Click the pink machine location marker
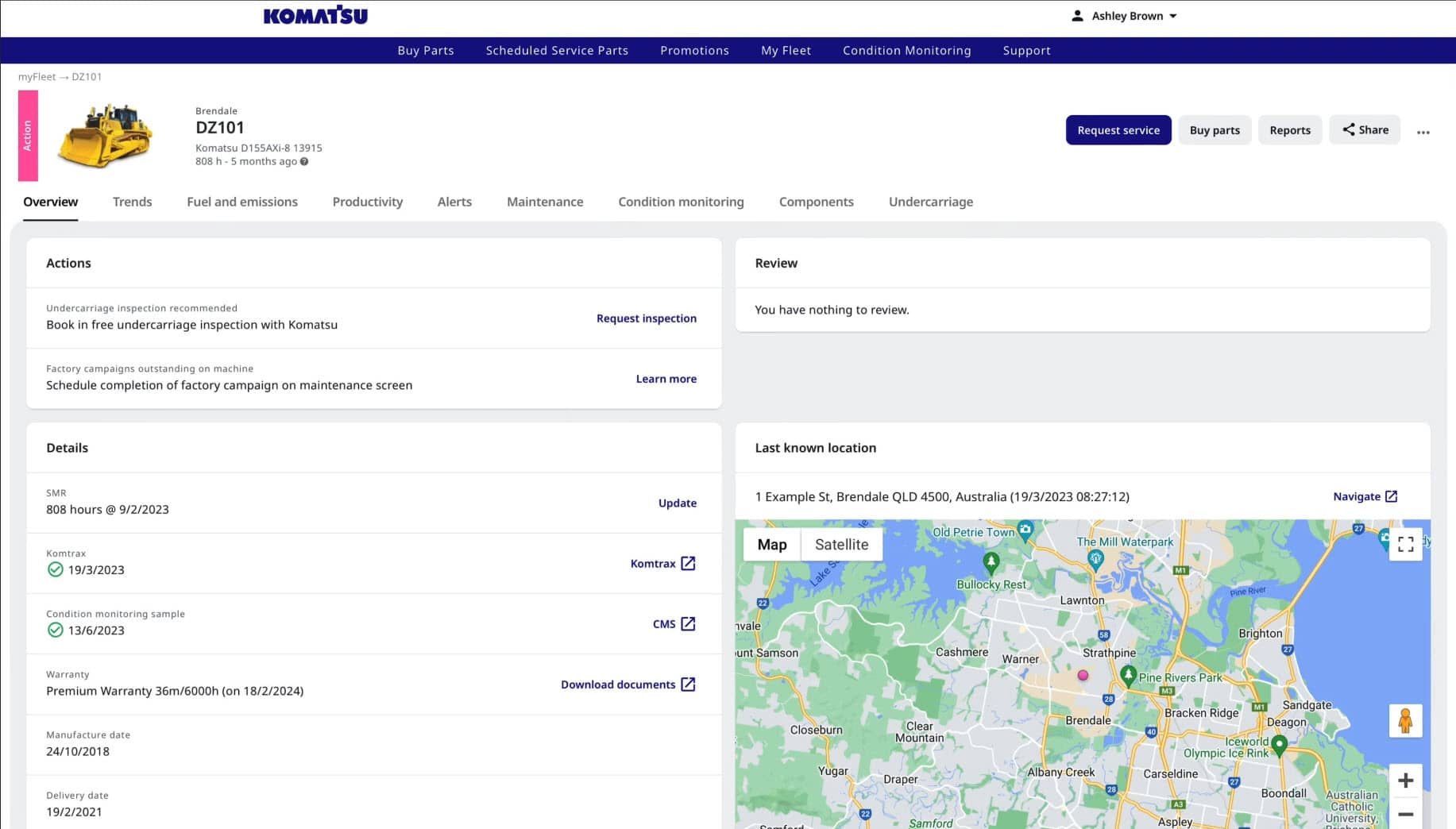The image size is (1456, 829). [1083, 676]
